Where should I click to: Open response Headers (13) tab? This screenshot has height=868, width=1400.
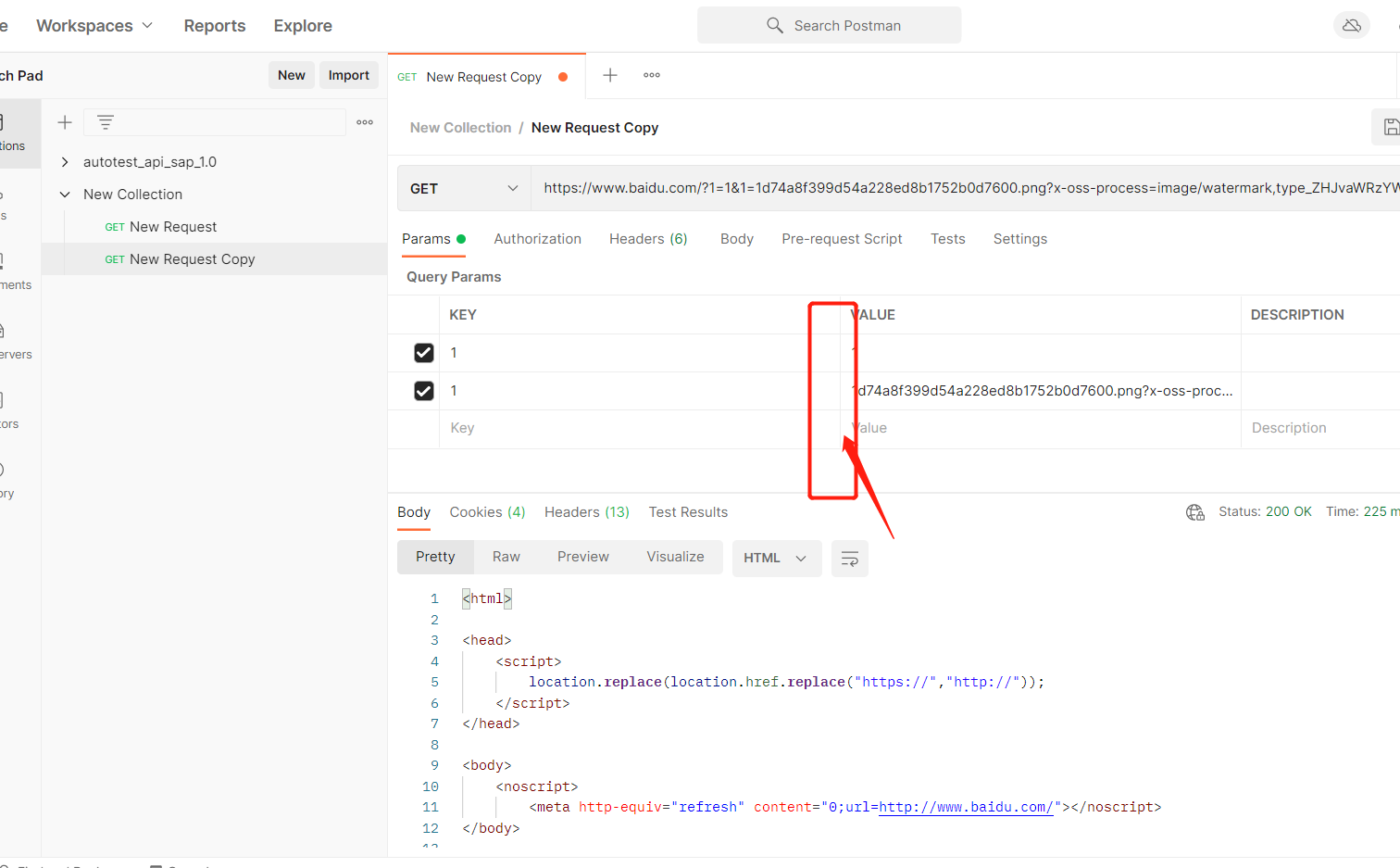point(587,512)
